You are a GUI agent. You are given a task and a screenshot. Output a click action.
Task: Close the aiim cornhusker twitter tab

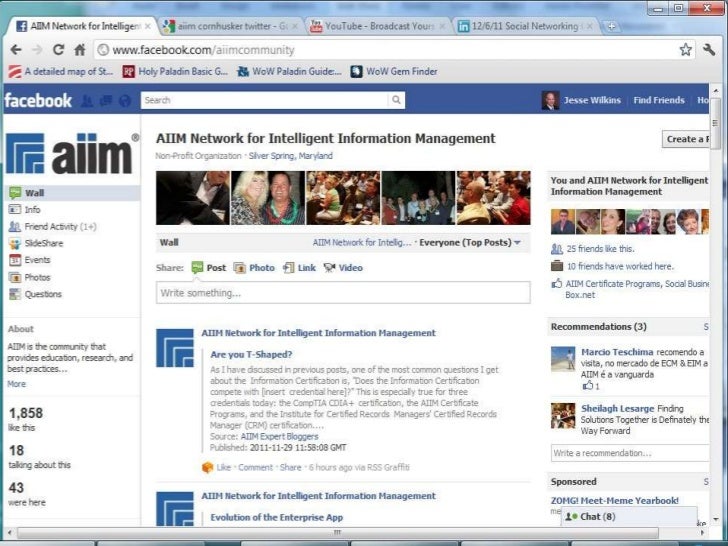coord(294,26)
